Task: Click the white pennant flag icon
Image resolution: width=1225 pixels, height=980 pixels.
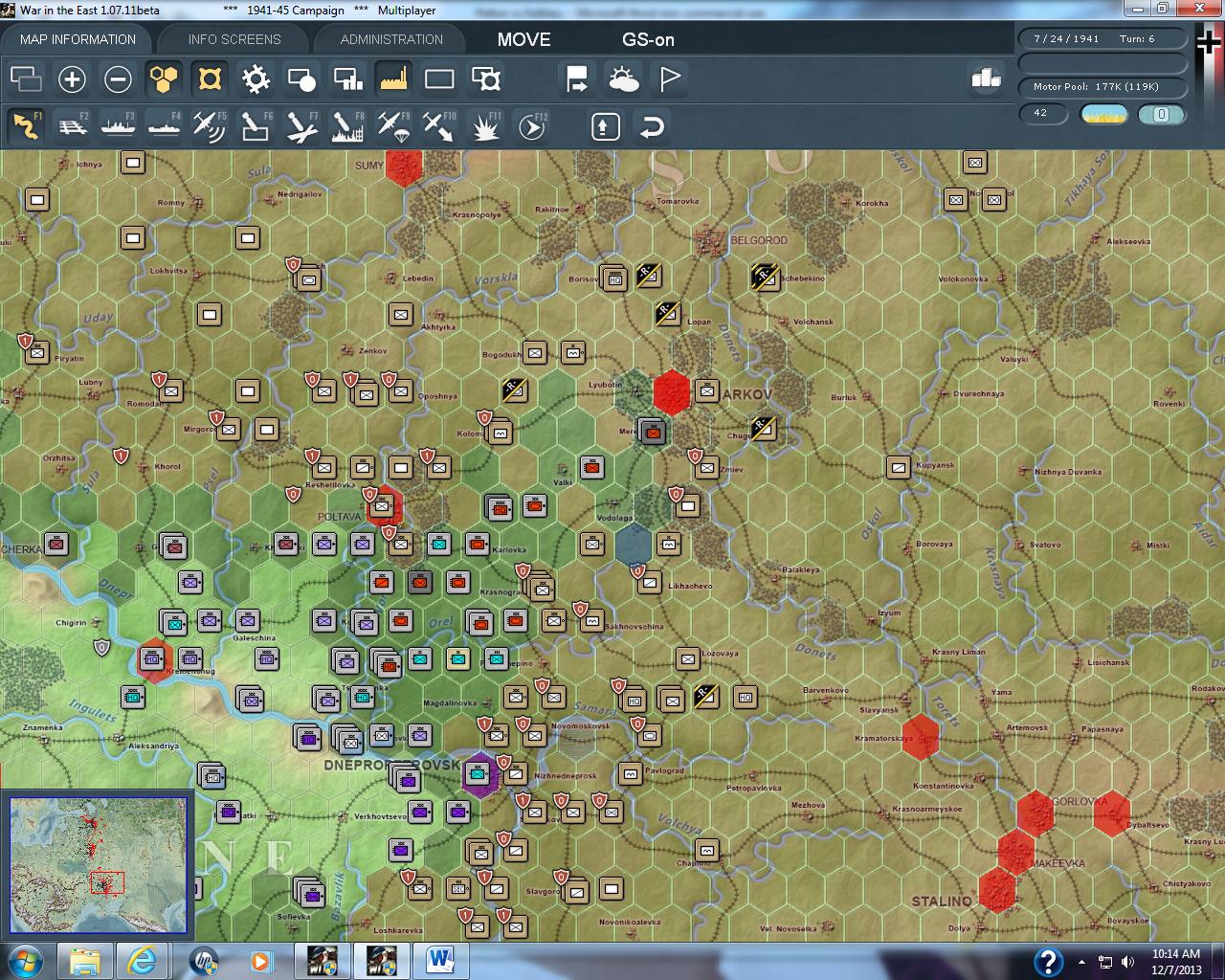Action: (x=669, y=78)
